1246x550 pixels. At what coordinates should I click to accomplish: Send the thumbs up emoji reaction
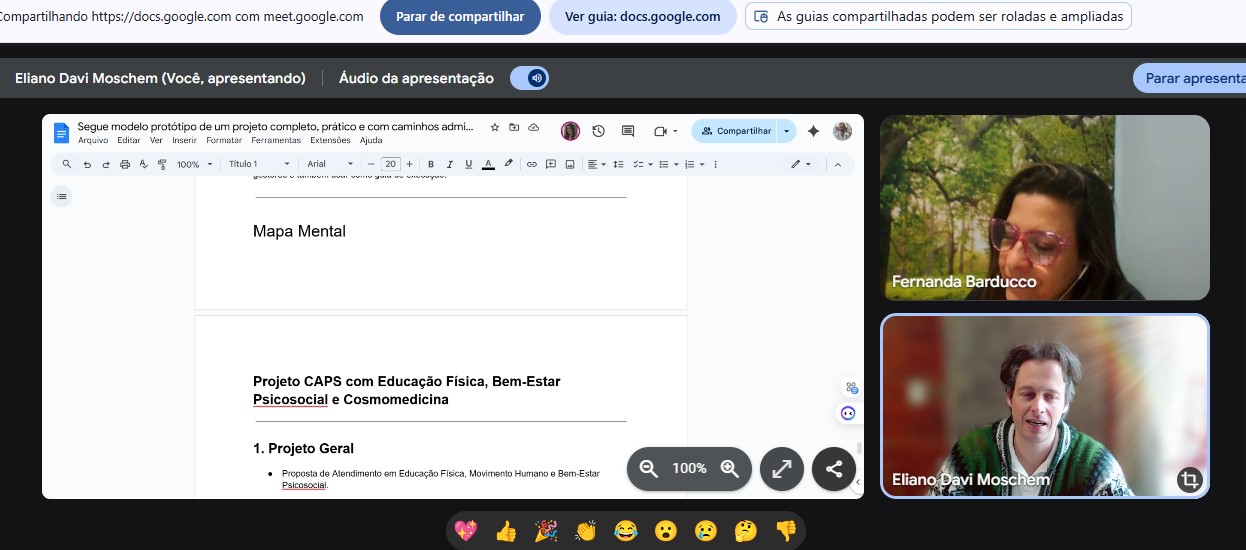[x=506, y=531]
